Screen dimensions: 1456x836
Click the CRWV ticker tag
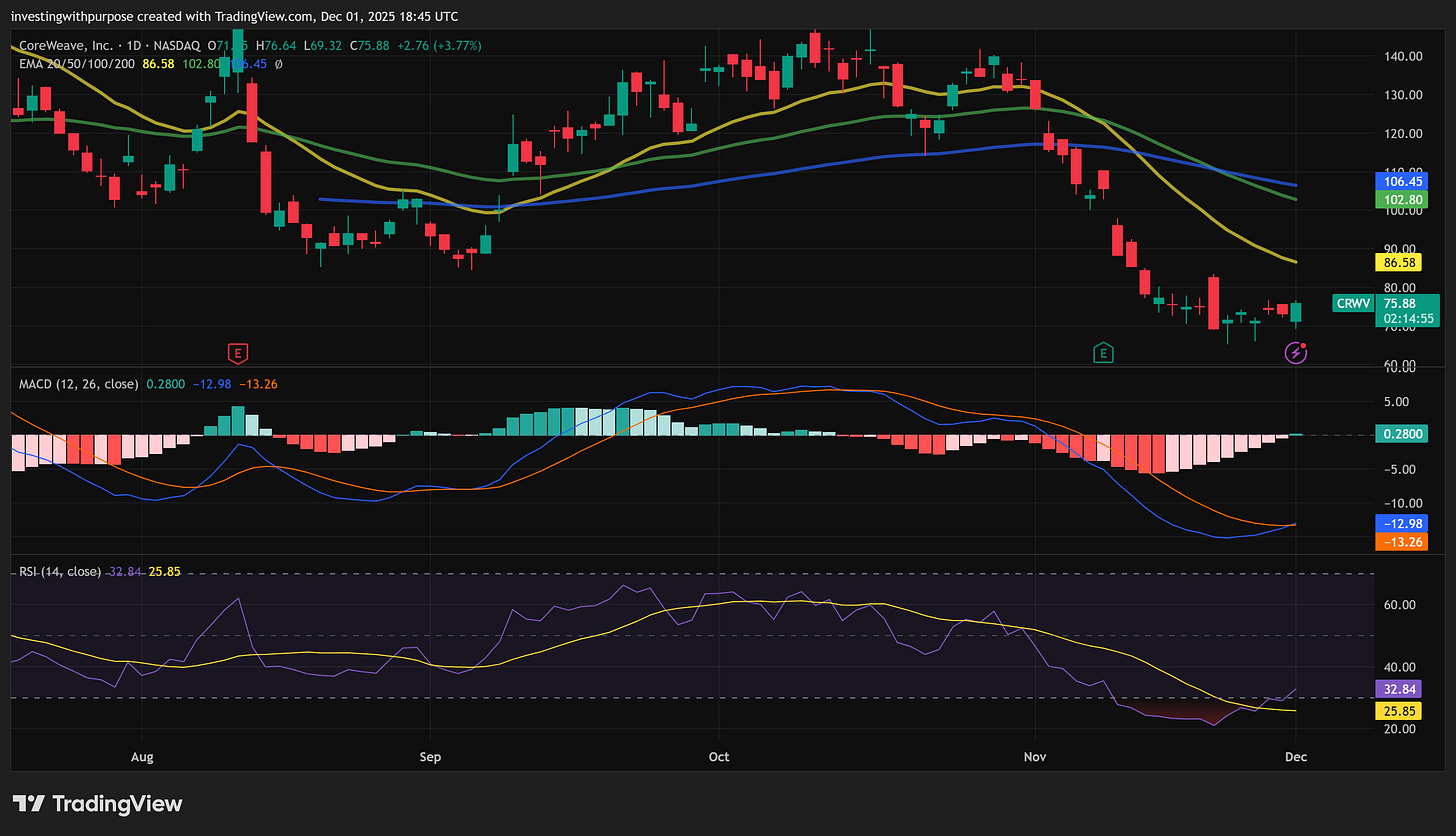1352,303
